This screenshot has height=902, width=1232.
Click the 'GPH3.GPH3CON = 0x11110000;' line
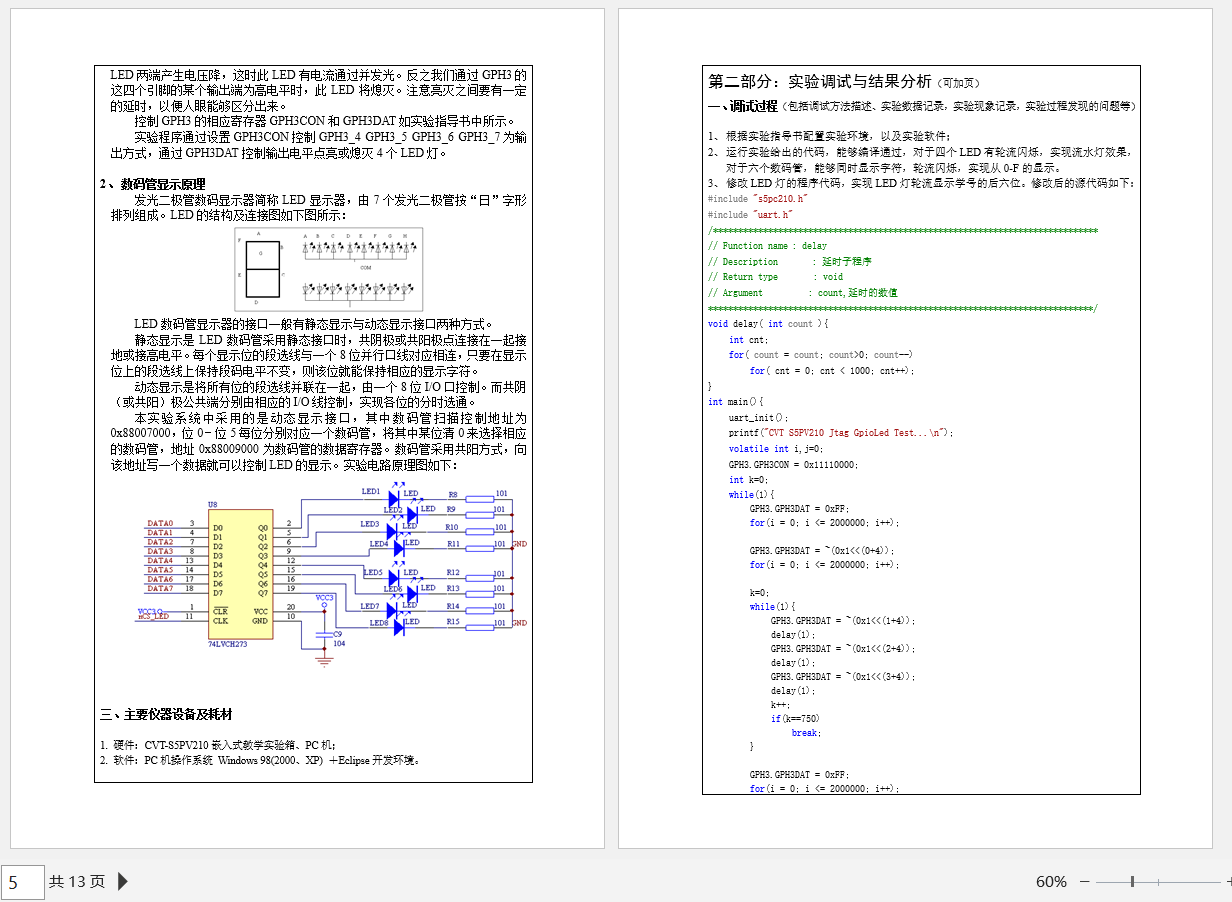[793, 465]
